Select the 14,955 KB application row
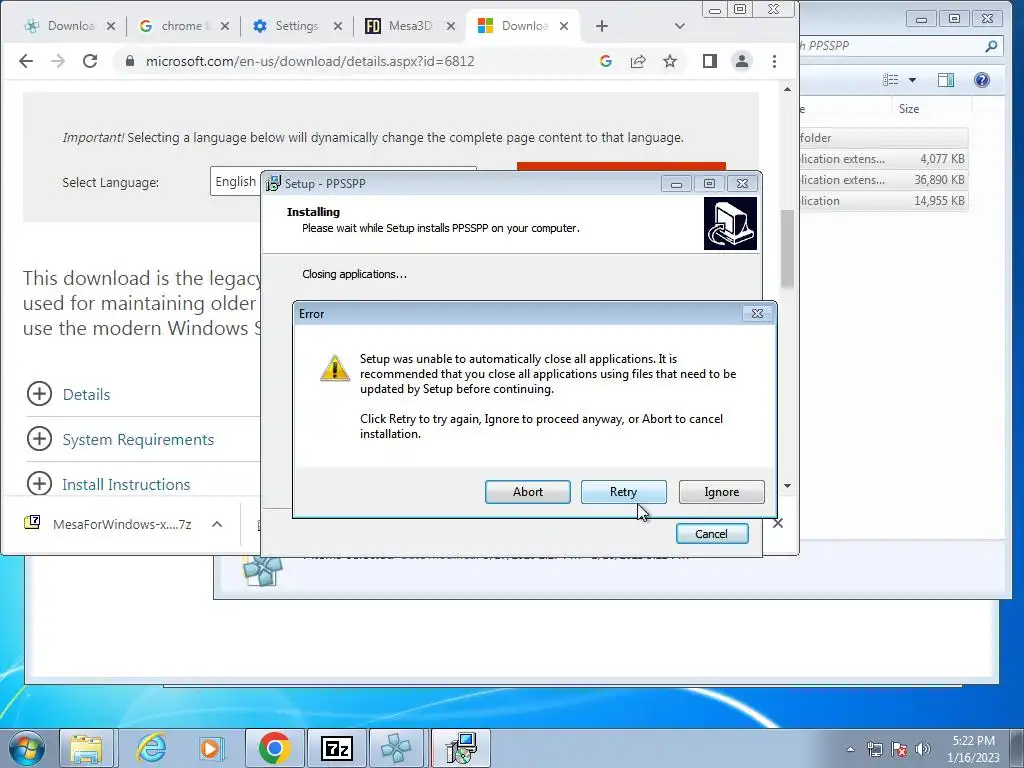1024x768 pixels. coord(884,200)
